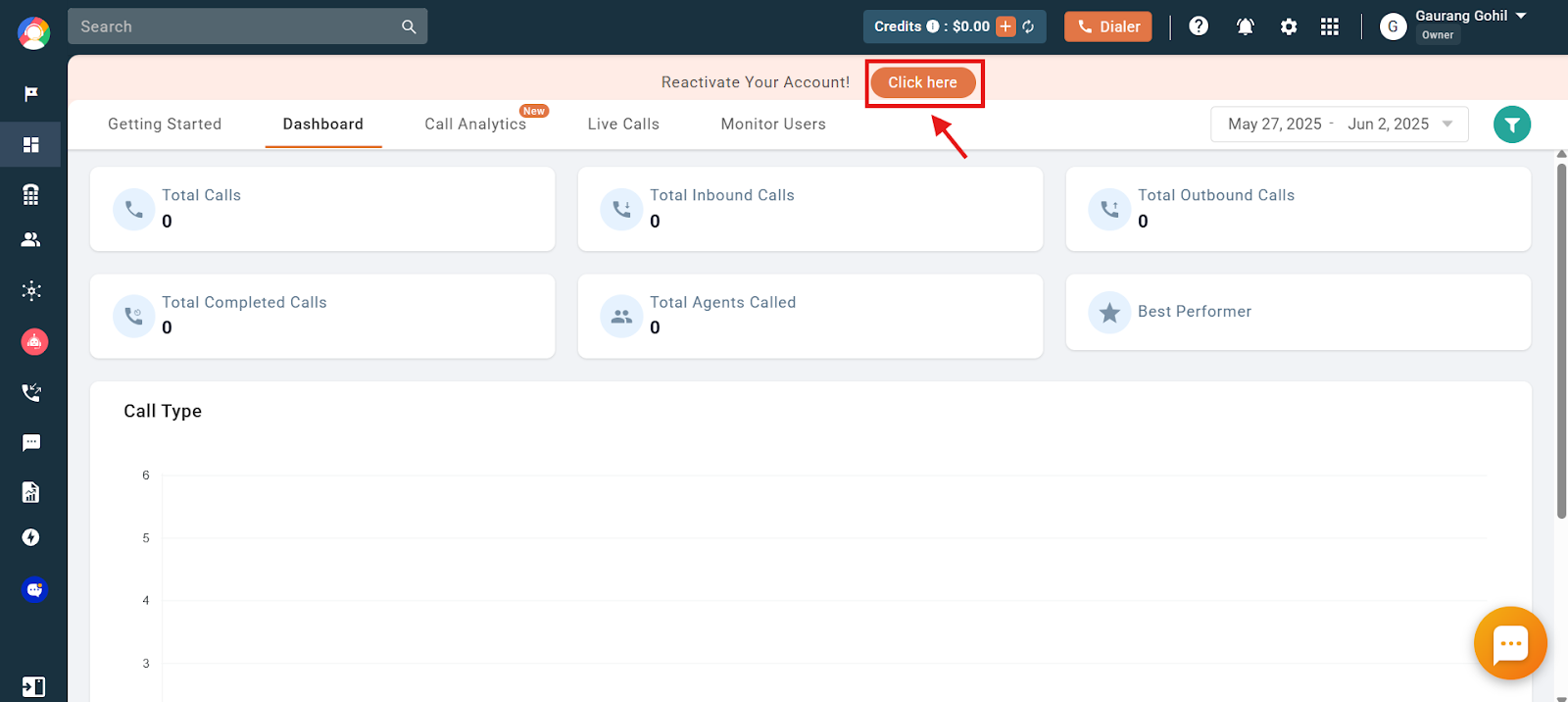This screenshot has height=702, width=1568.
Task: Click the Total Agents Called people icon
Action: pyautogui.click(x=621, y=317)
